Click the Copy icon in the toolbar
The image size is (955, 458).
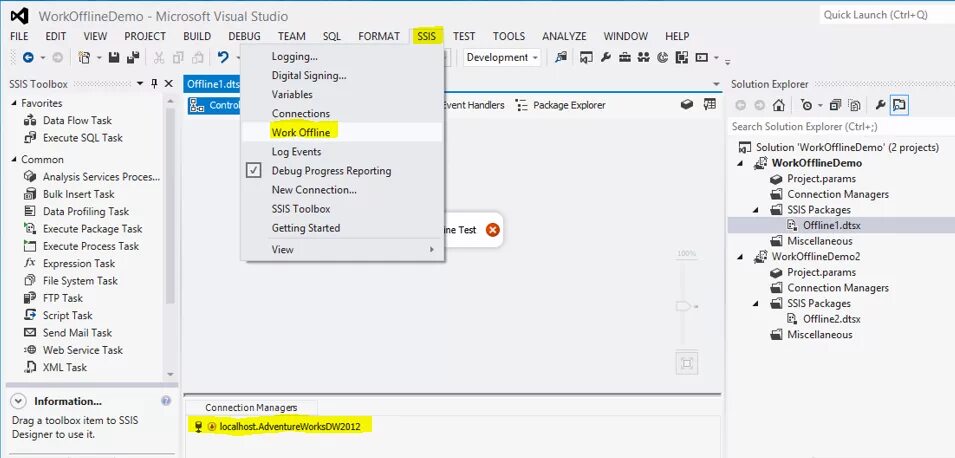click(x=178, y=57)
